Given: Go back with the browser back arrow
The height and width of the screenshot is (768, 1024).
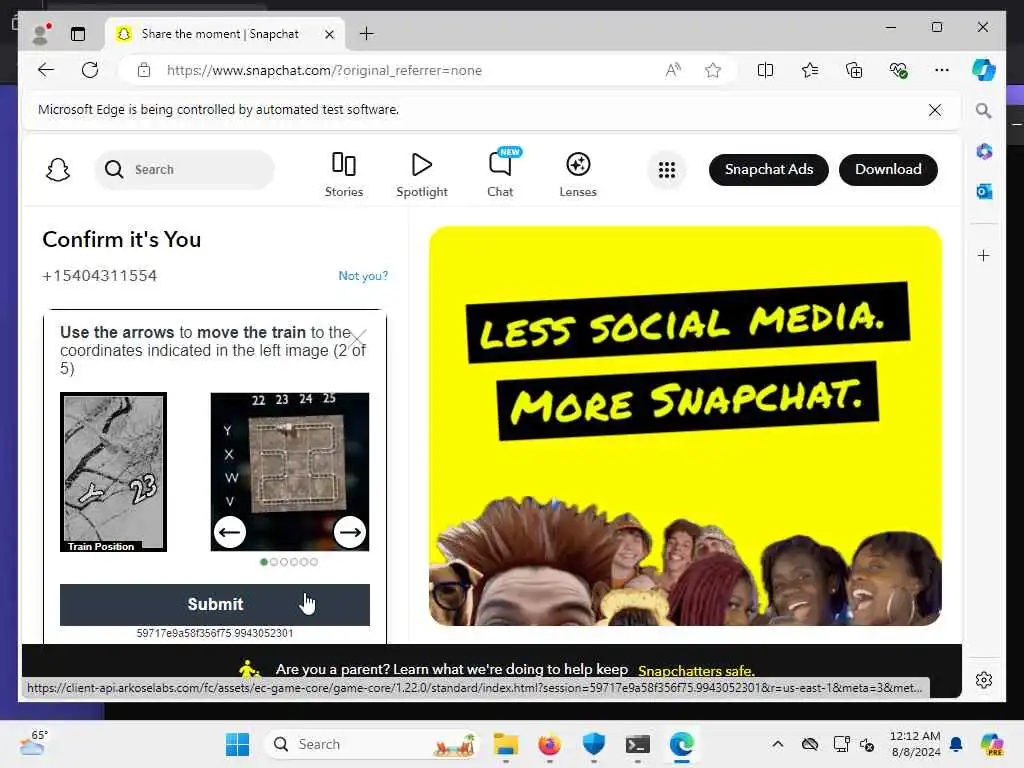Looking at the screenshot, I should (x=46, y=70).
